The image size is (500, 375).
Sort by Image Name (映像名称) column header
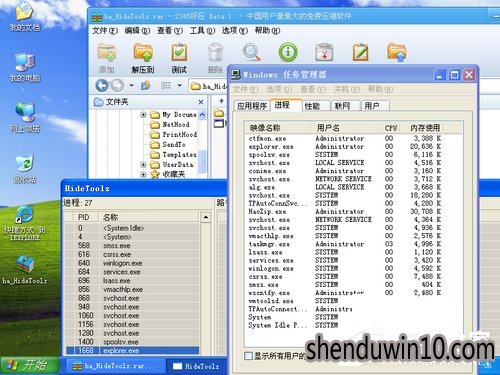point(277,128)
